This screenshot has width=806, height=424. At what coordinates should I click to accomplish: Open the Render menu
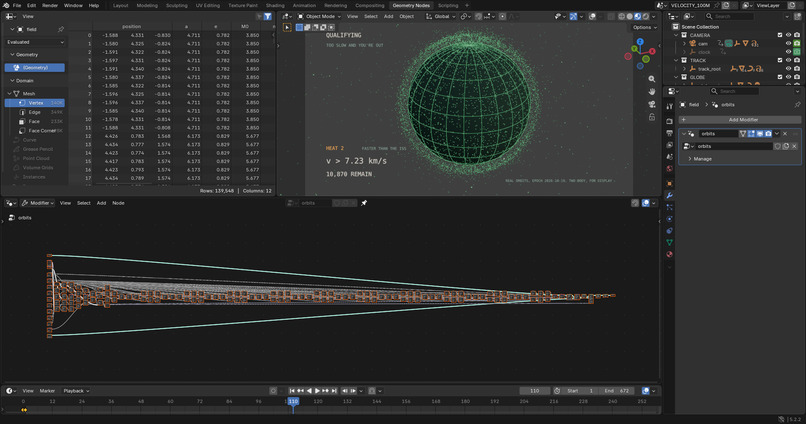click(50, 5)
